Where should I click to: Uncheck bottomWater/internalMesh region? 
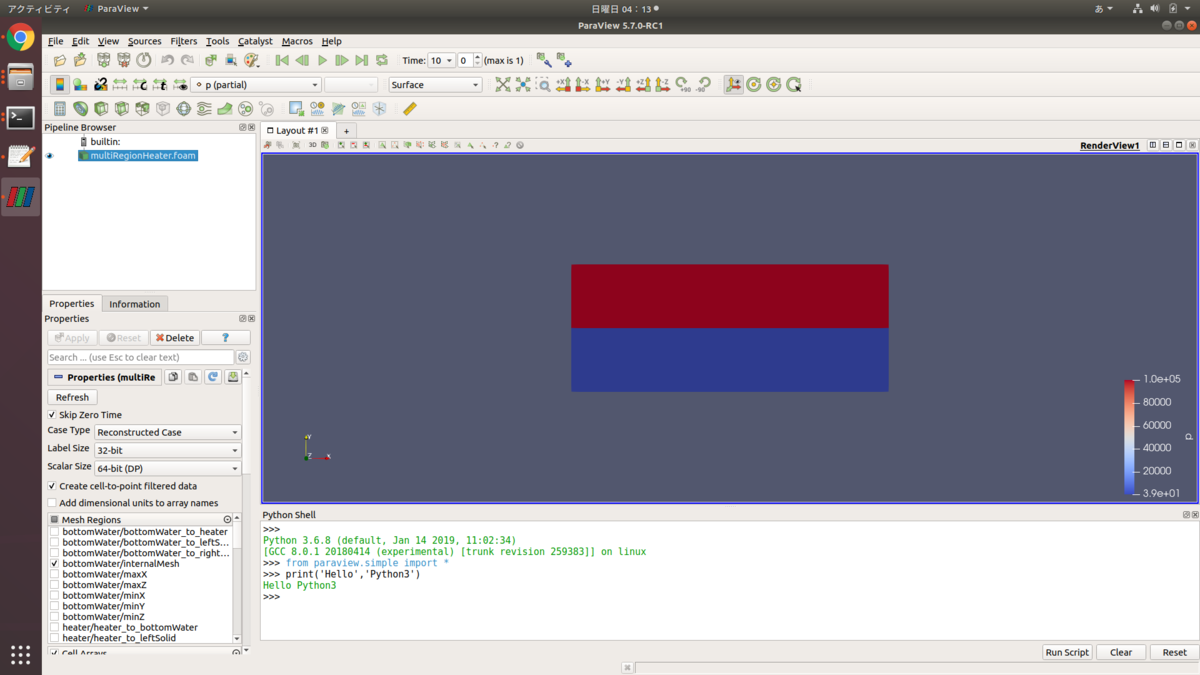[55, 564]
